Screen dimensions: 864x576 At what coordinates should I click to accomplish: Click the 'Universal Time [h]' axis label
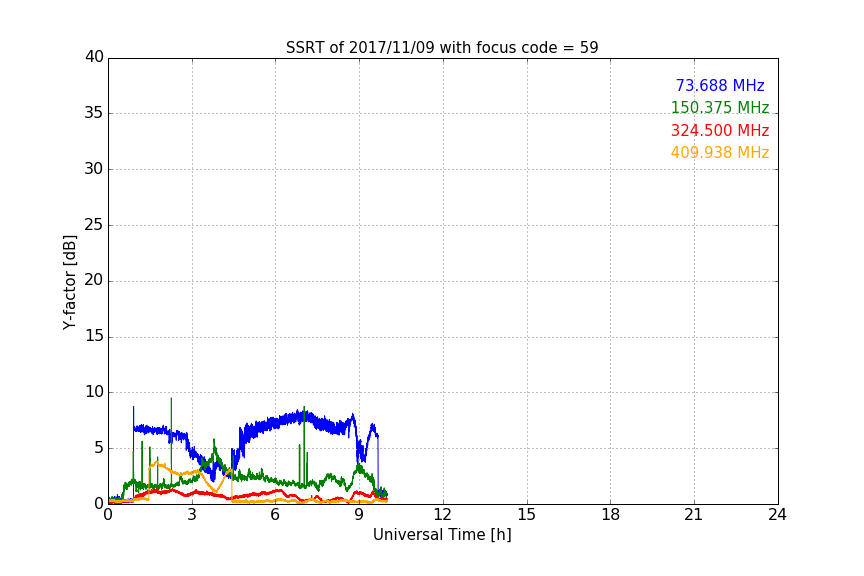point(442,535)
